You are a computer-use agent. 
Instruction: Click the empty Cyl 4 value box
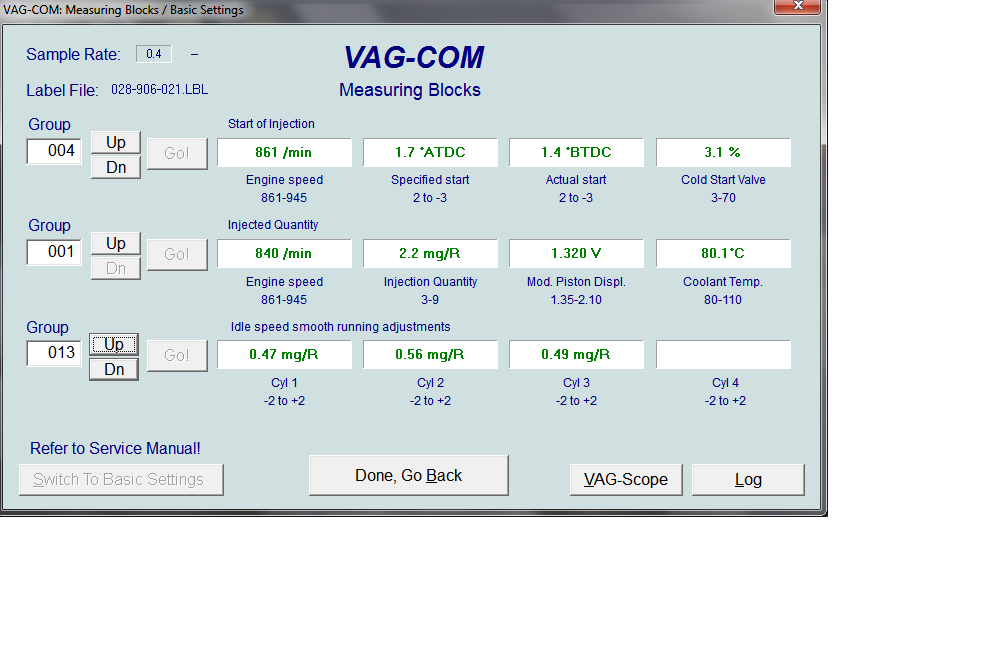[x=723, y=354]
